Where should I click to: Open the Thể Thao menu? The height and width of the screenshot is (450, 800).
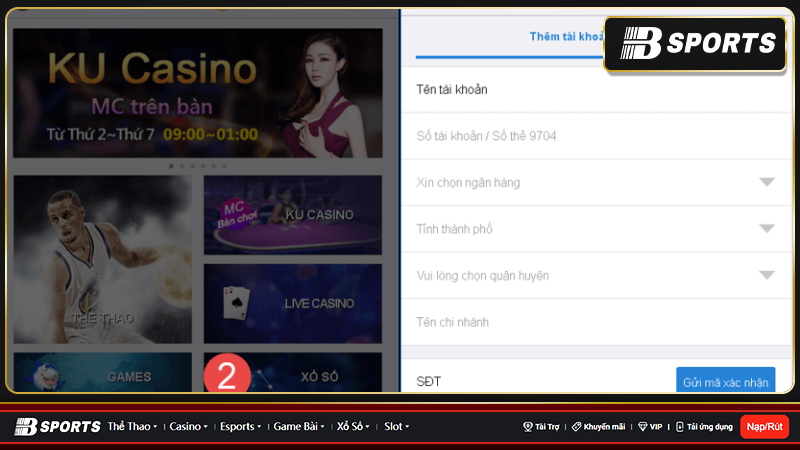[132, 427]
